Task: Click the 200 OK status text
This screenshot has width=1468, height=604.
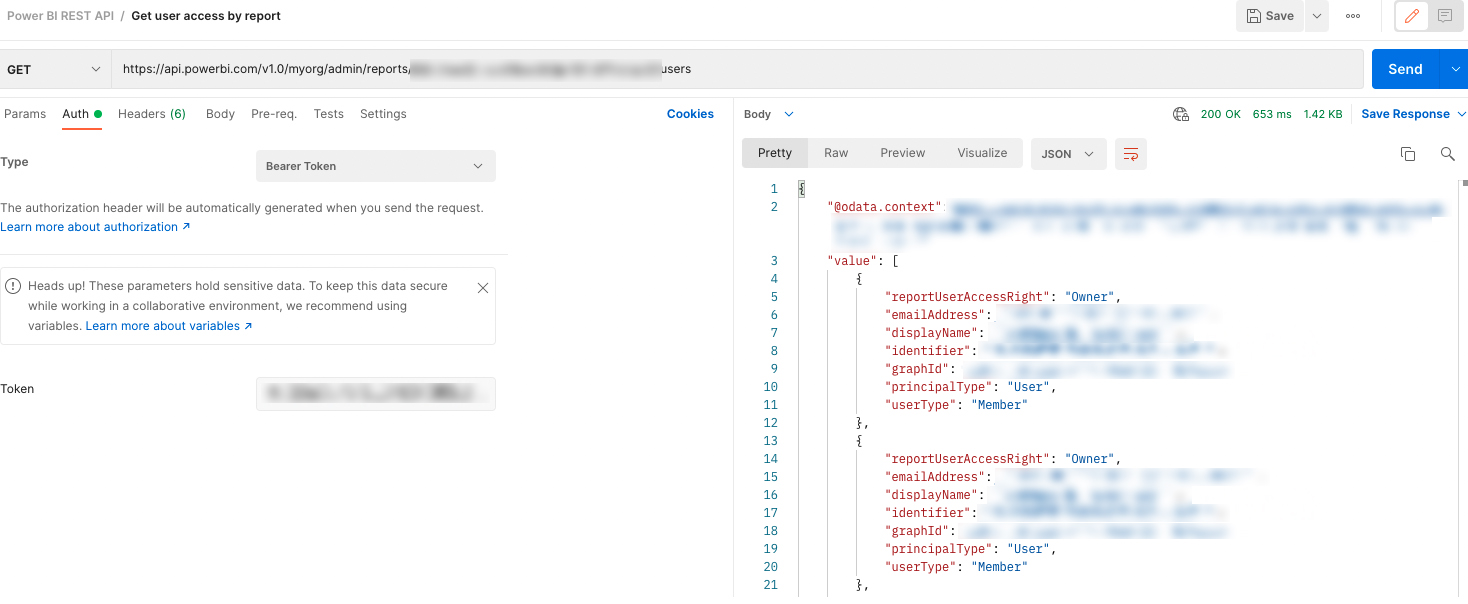Action: [1220, 114]
